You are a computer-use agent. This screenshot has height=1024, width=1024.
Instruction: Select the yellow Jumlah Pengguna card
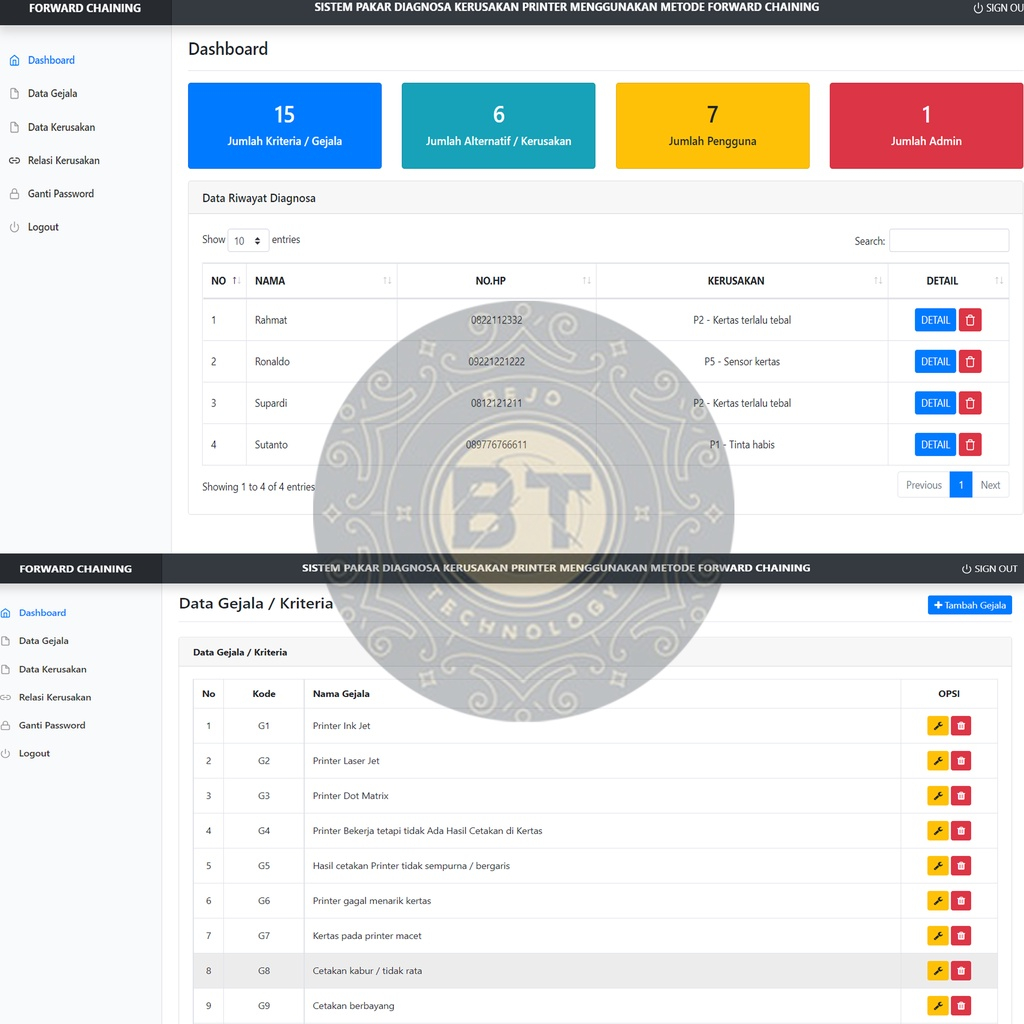click(x=712, y=125)
